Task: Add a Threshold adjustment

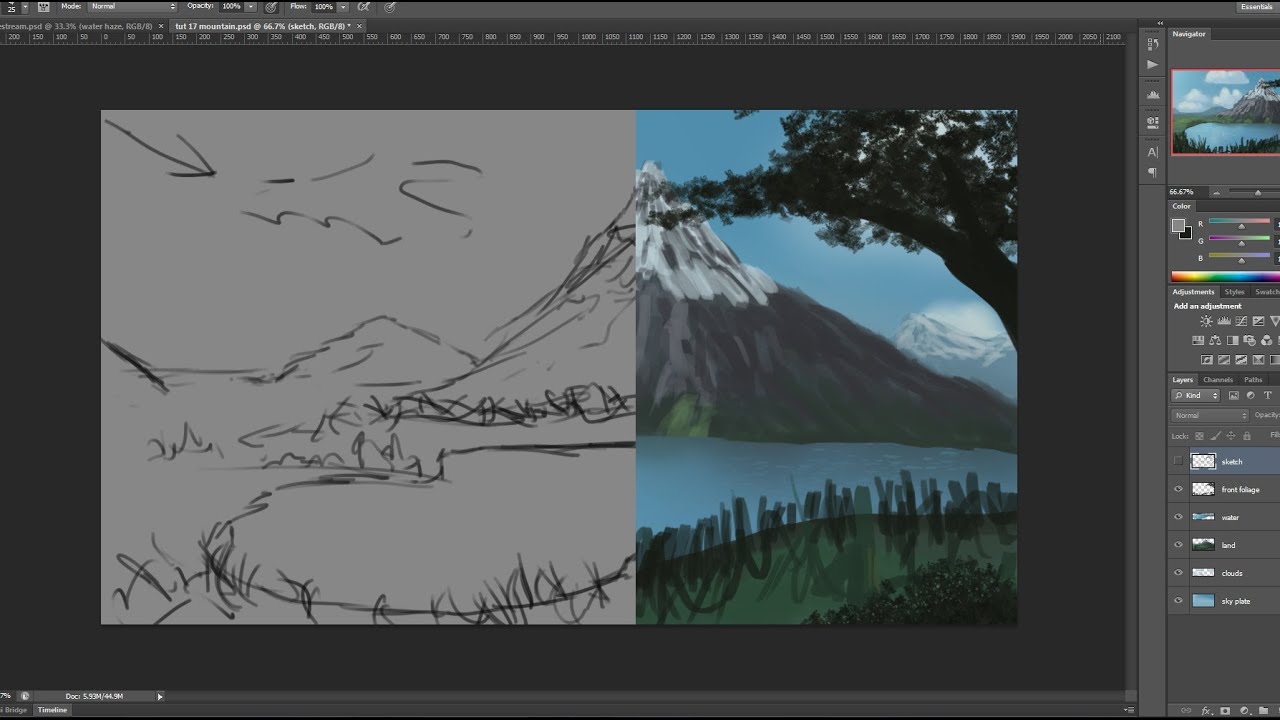Action: tap(1241, 360)
